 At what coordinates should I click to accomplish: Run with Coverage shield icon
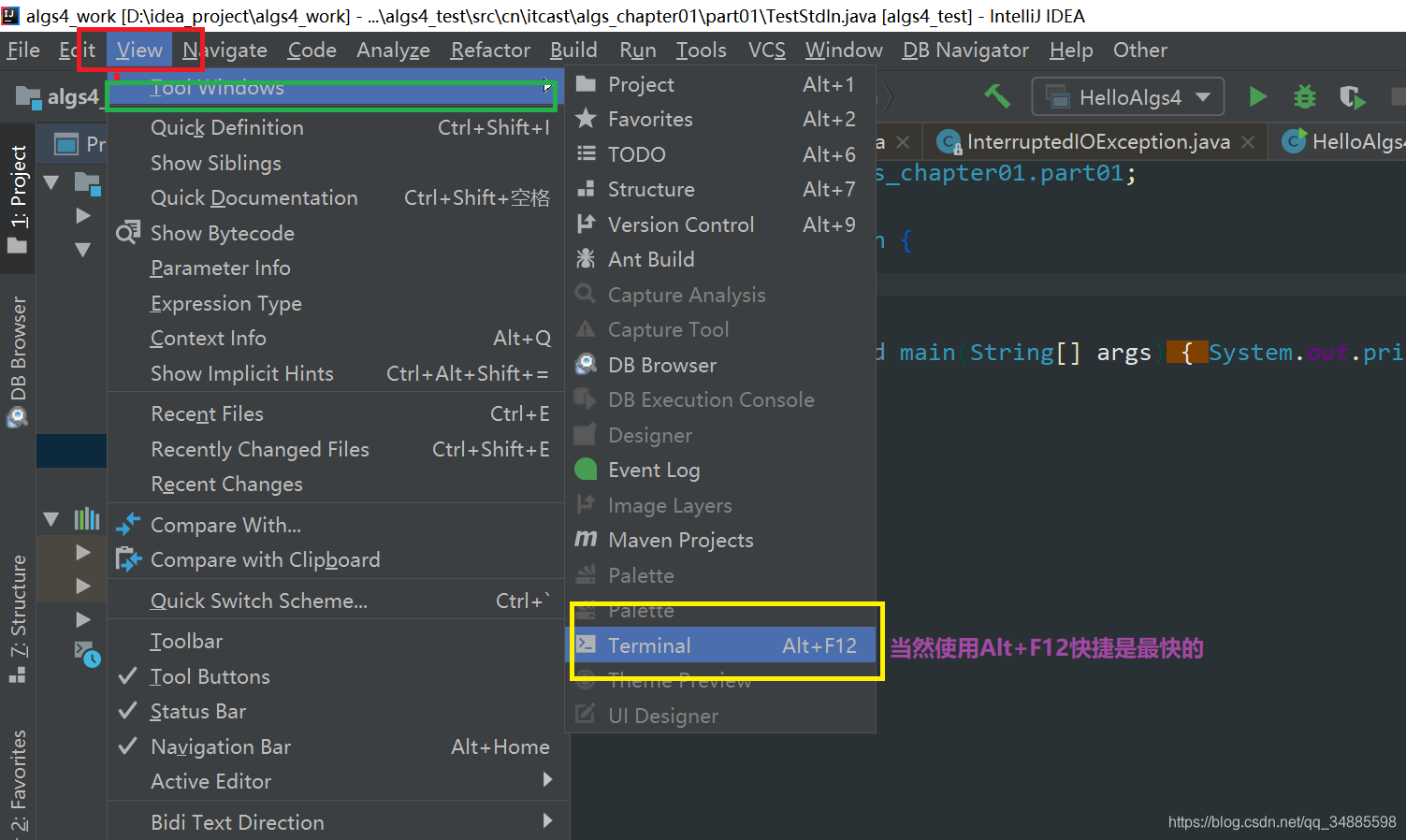(x=1352, y=97)
